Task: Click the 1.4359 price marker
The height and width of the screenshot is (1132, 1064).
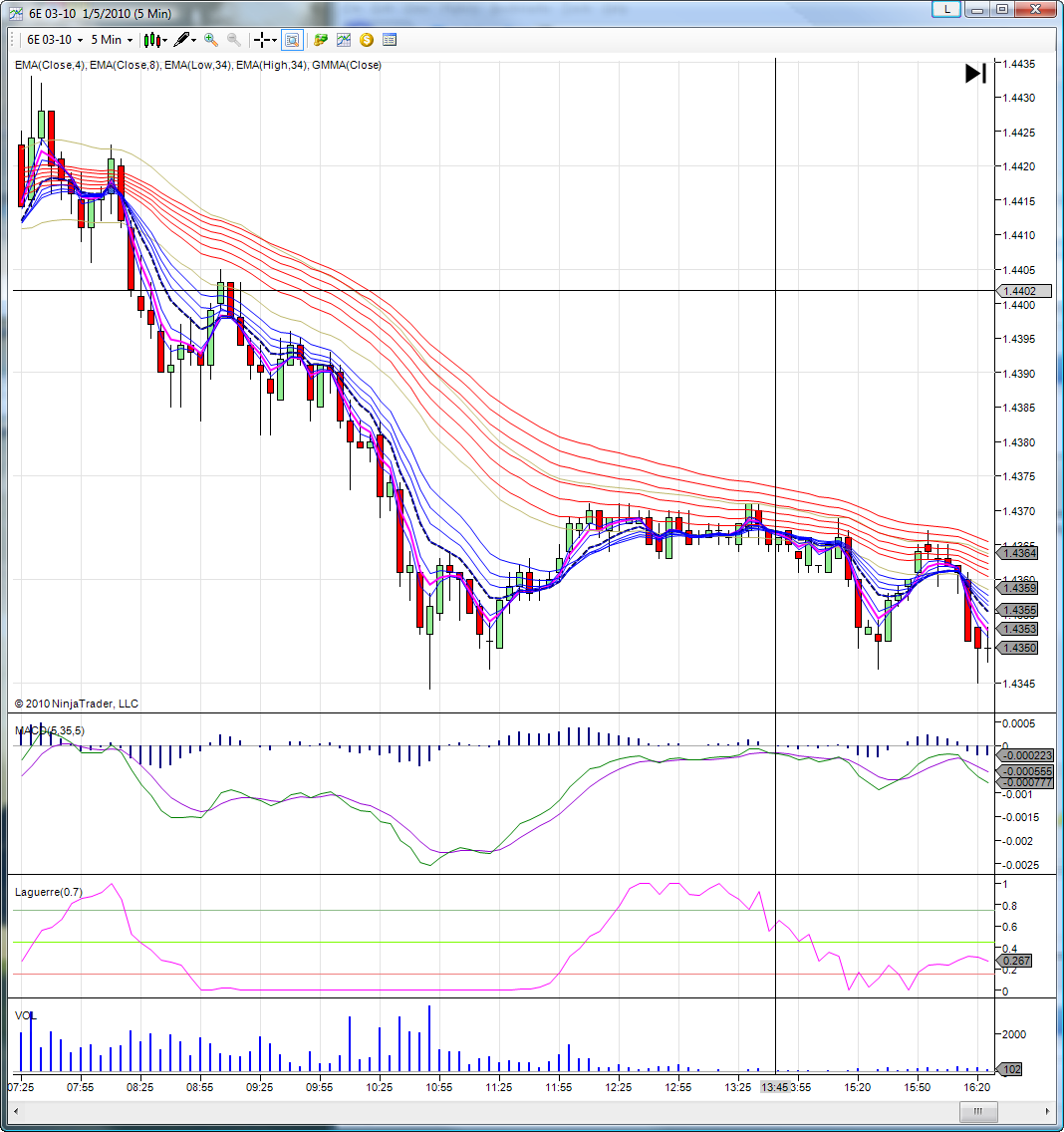Action: pos(1018,588)
